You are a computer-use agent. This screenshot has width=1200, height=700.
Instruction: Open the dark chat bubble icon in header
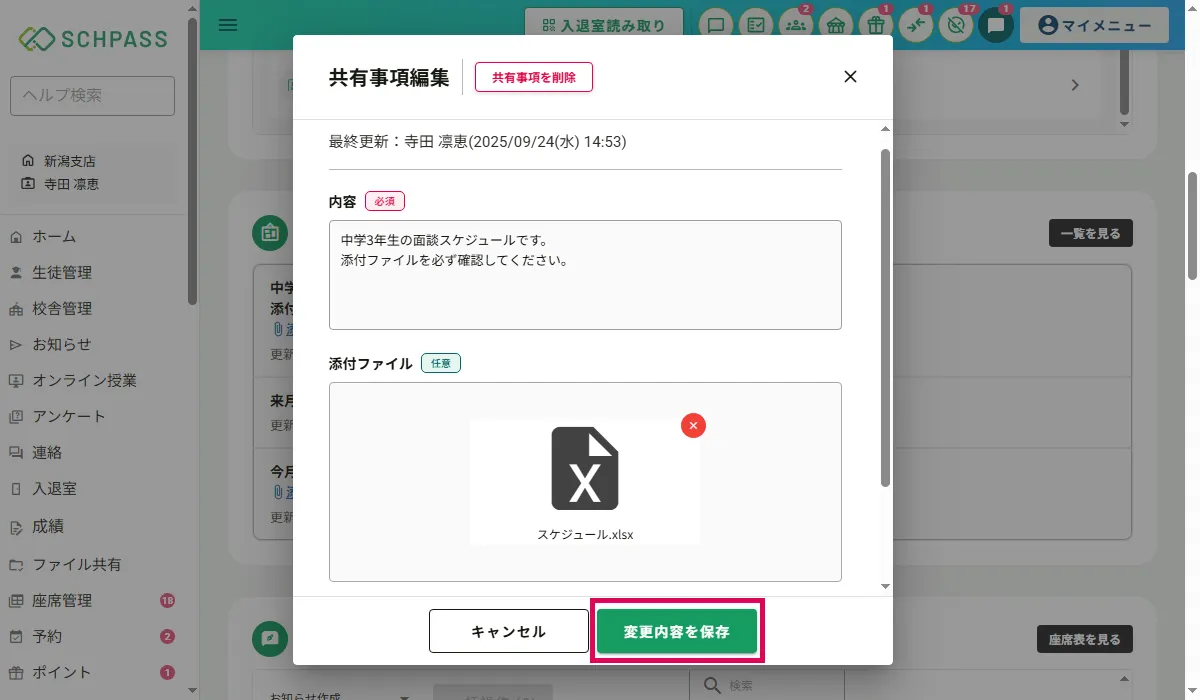point(996,26)
